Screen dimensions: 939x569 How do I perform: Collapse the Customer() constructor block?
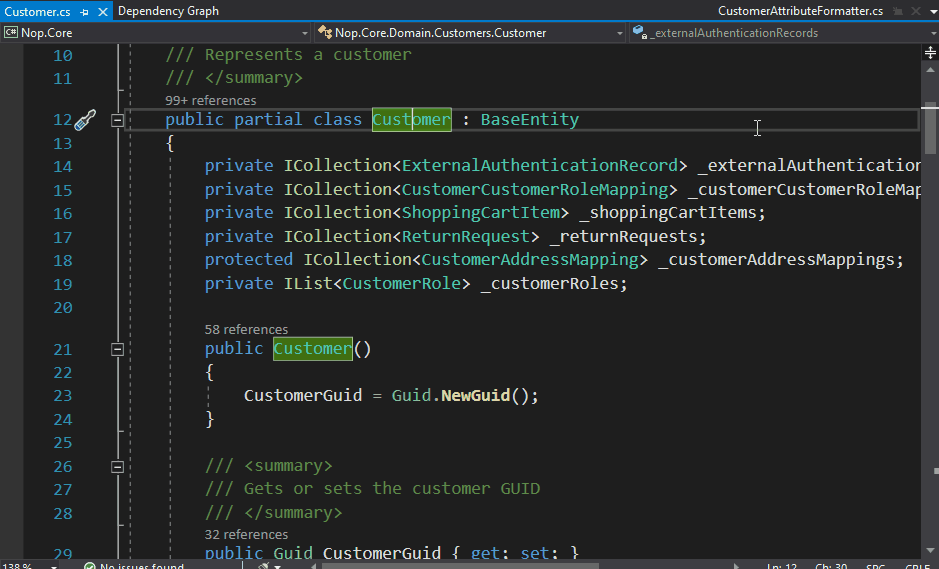(x=117, y=349)
